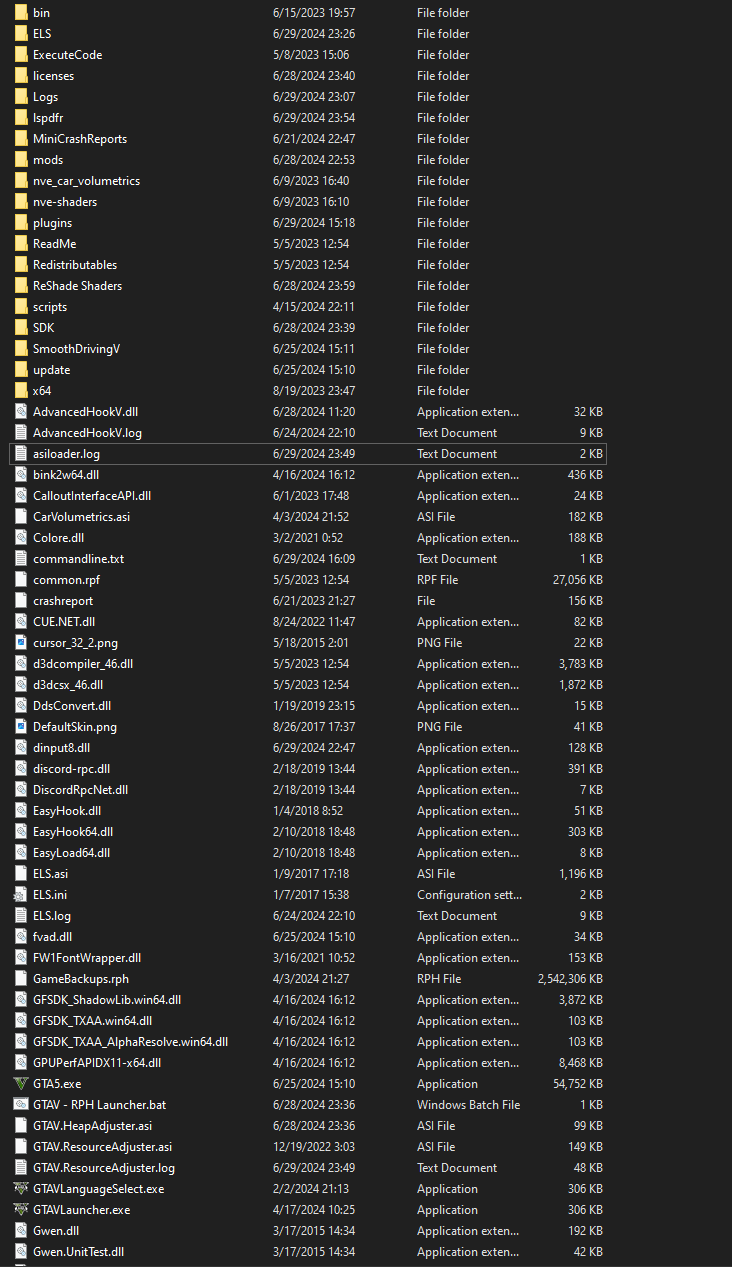Select the FW1FontWrapper.dll file name

click(87, 958)
